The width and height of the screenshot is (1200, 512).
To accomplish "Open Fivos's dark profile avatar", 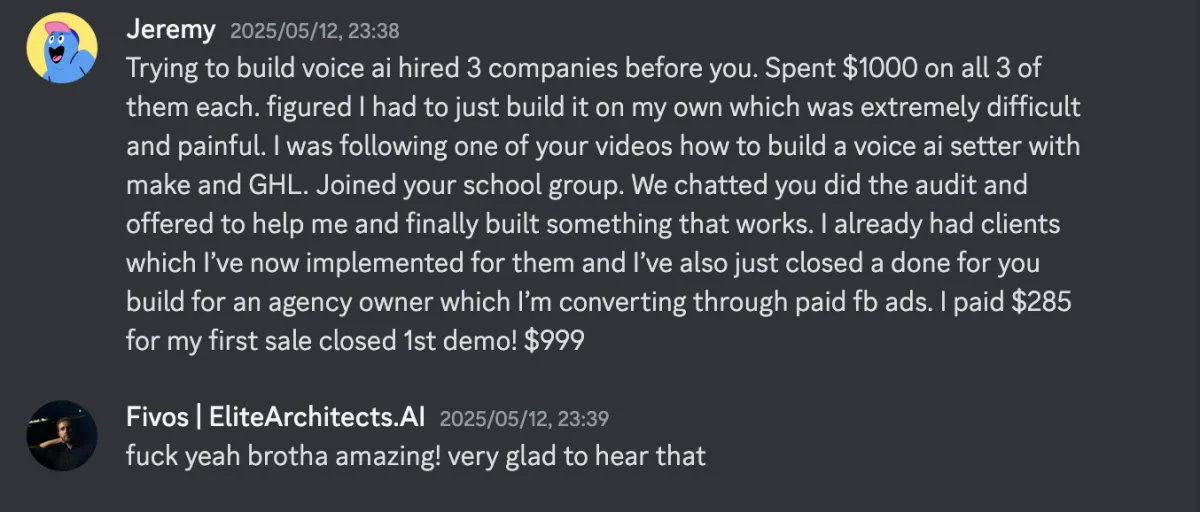I will pos(62,436).
